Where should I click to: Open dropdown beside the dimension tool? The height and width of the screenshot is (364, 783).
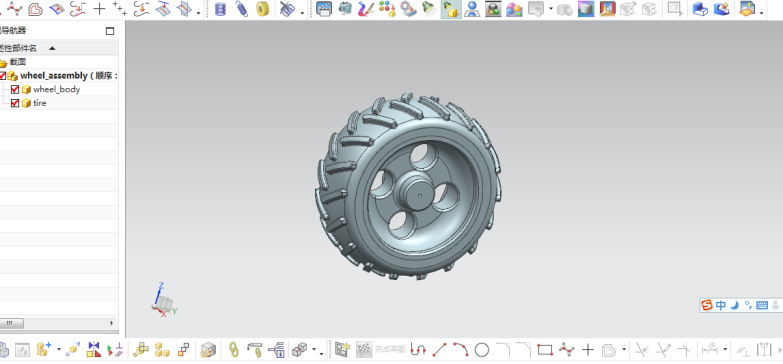click(725, 350)
